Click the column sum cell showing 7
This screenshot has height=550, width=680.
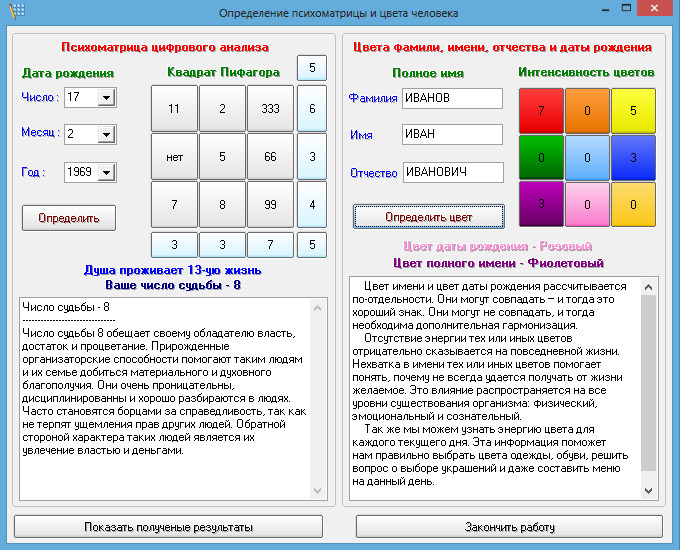tap(270, 245)
